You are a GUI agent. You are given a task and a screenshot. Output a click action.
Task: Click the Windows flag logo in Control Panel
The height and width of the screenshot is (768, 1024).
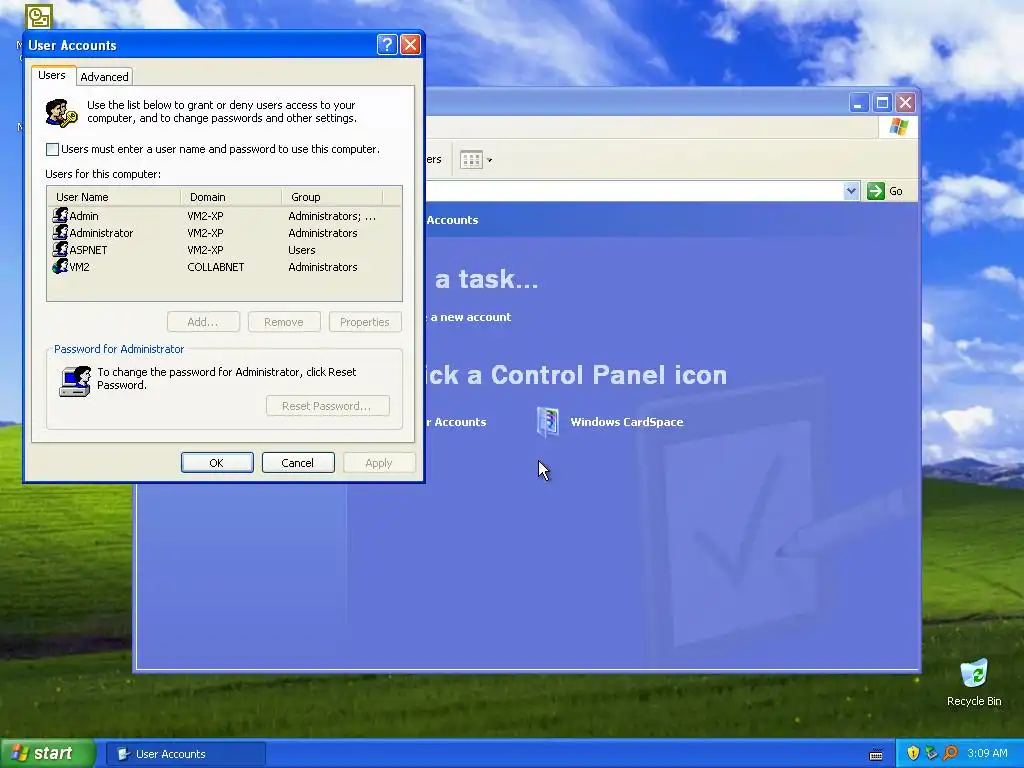pyautogui.click(x=899, y=126)
